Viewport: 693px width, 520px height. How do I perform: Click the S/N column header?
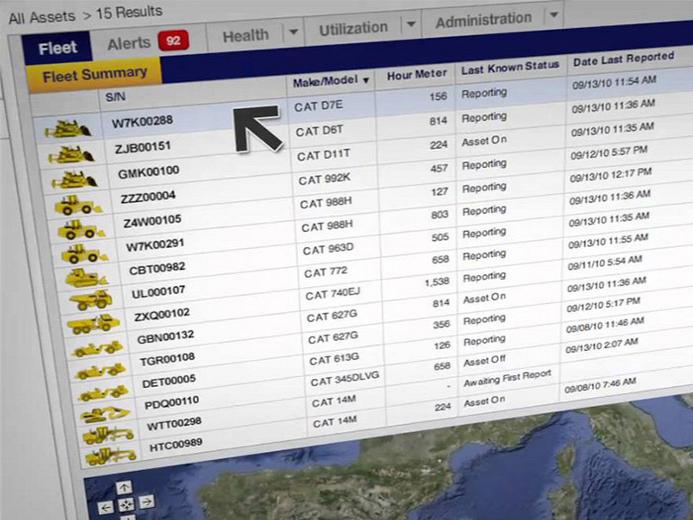[x=115, y=97]
